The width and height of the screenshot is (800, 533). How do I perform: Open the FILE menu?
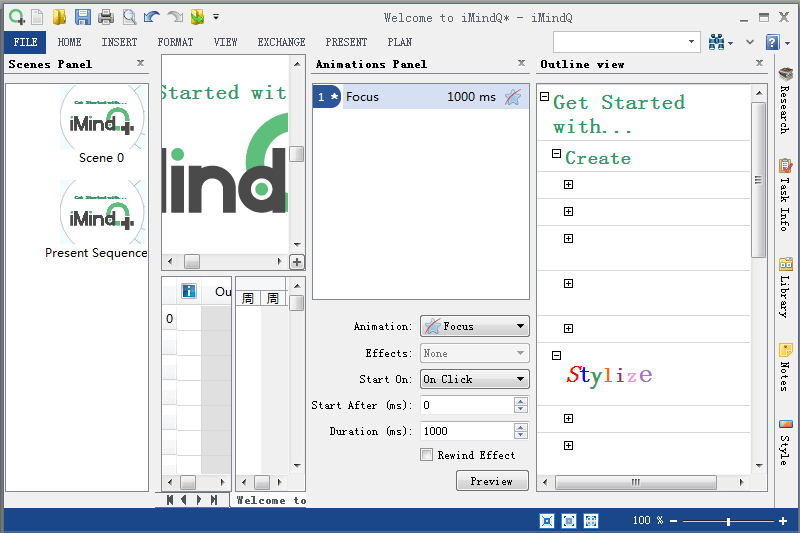point(25,42)
